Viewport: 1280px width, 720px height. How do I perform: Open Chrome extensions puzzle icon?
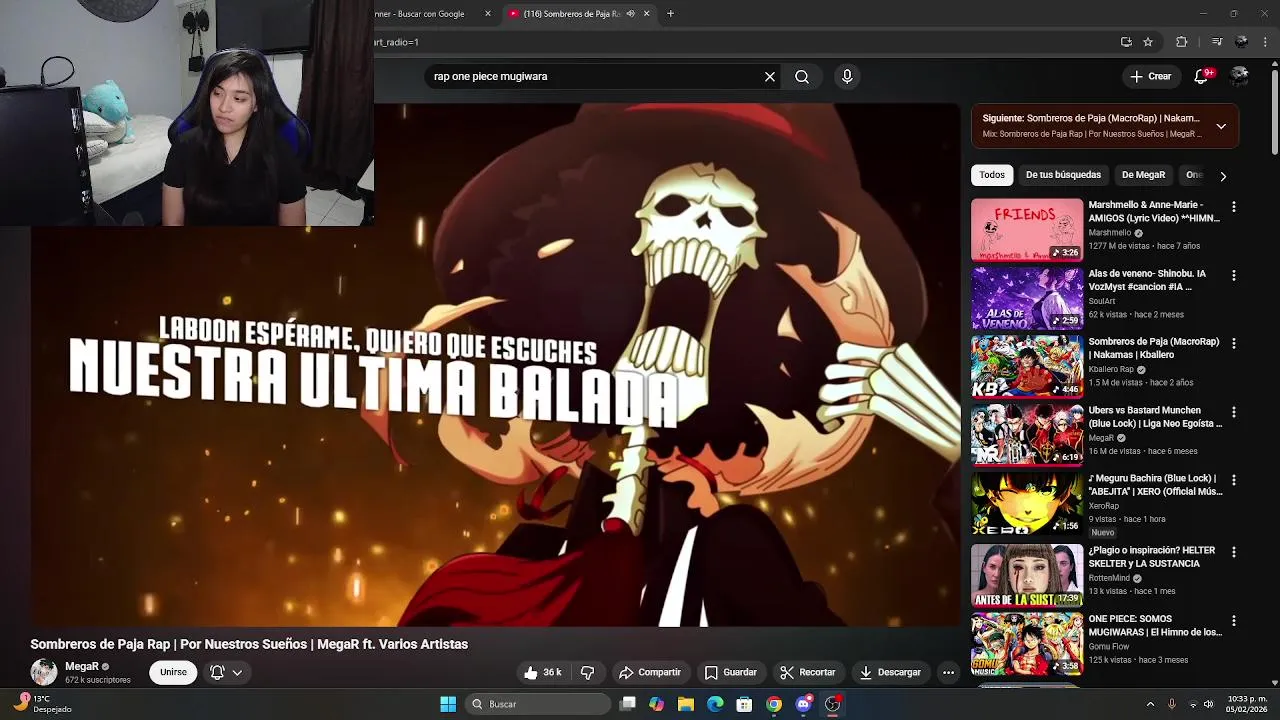pyautogui.click(x=1182, y=42)
